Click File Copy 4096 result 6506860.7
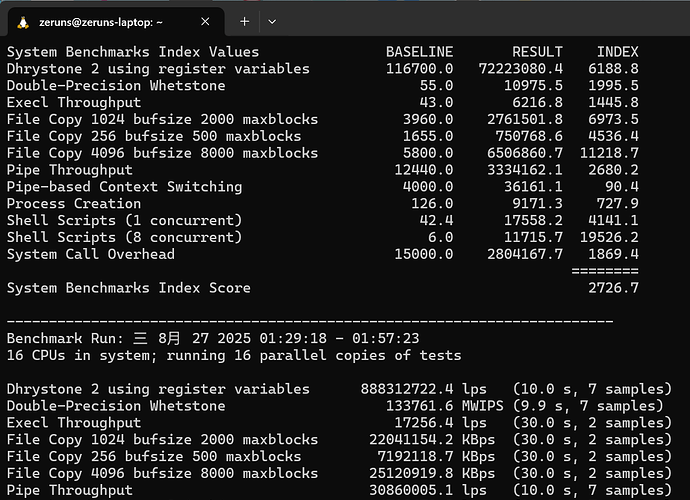The width and height of the screenshot is (690, 500). tap(525, 153)
